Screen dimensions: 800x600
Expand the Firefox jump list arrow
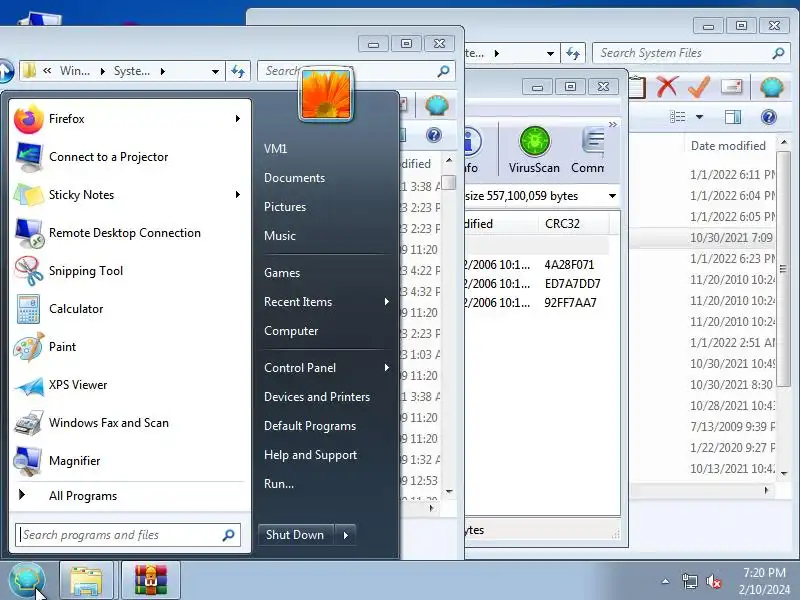point(238,119)
